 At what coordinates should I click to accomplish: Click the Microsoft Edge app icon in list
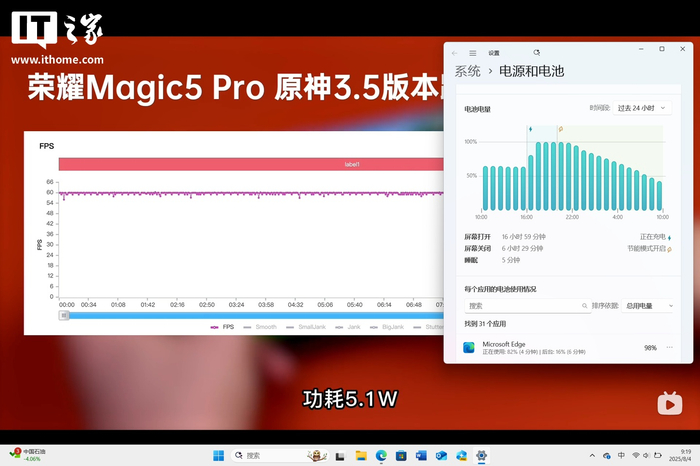[x=468, y=347]
